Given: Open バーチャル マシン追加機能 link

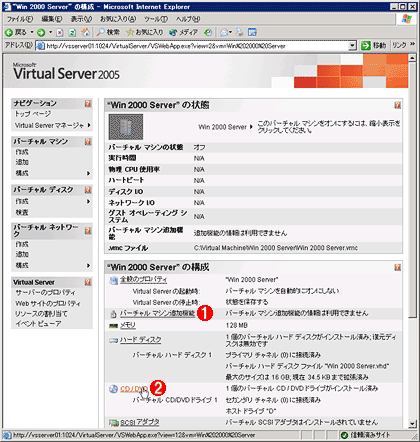Looking at the screenshot, I should click(157, 313).
